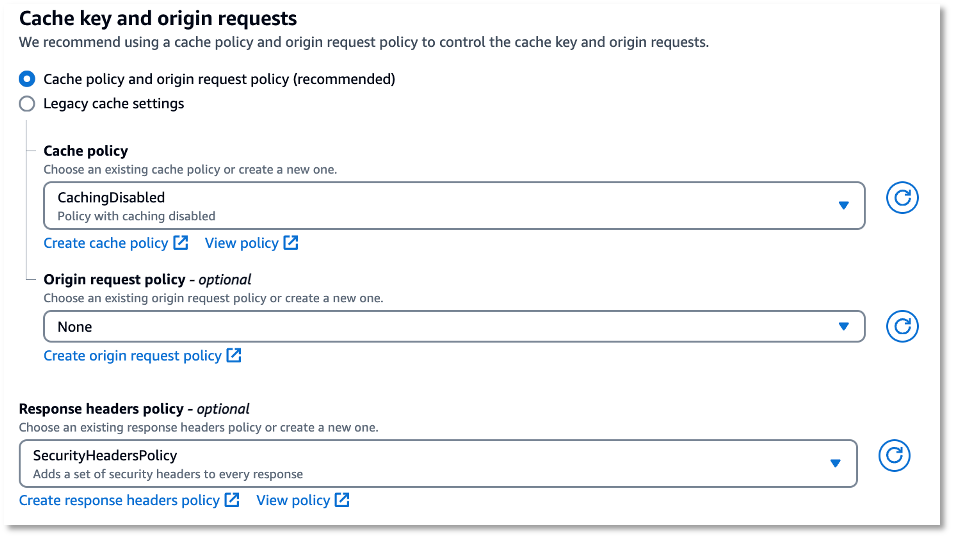Open the Create response headers policy link
The image size is (954, 538).
pos(119,500)
